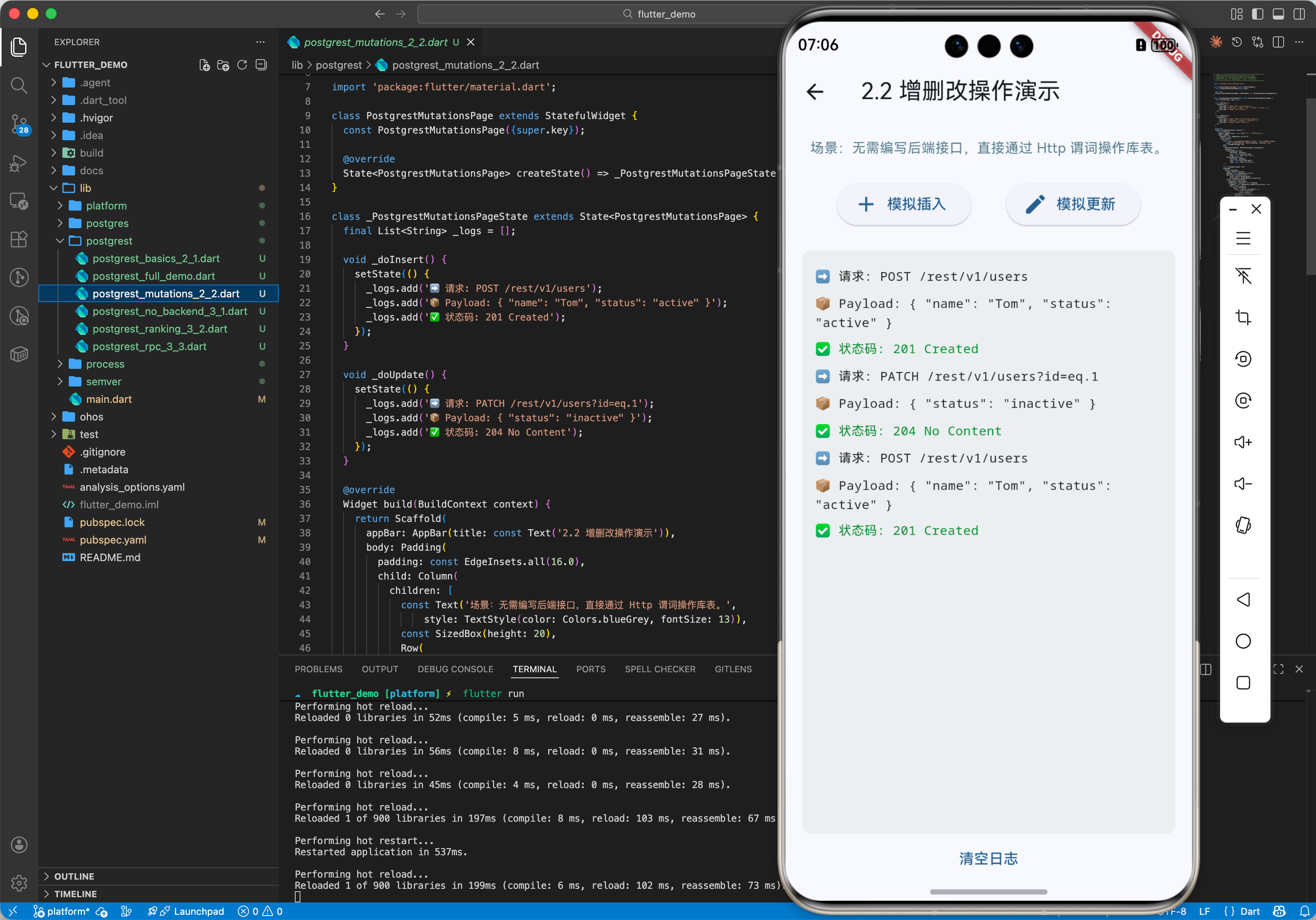The image size is (1316, 920).
Task: Switch to the PROBLEMS panel tab
Action: (x=318, y=669)
